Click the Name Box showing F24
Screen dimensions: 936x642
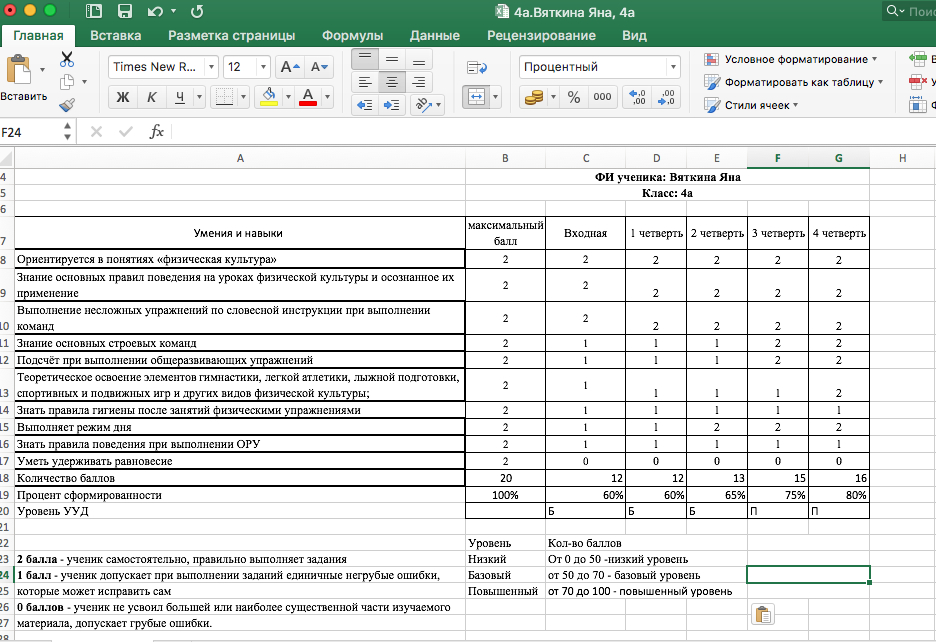(30, 132)
